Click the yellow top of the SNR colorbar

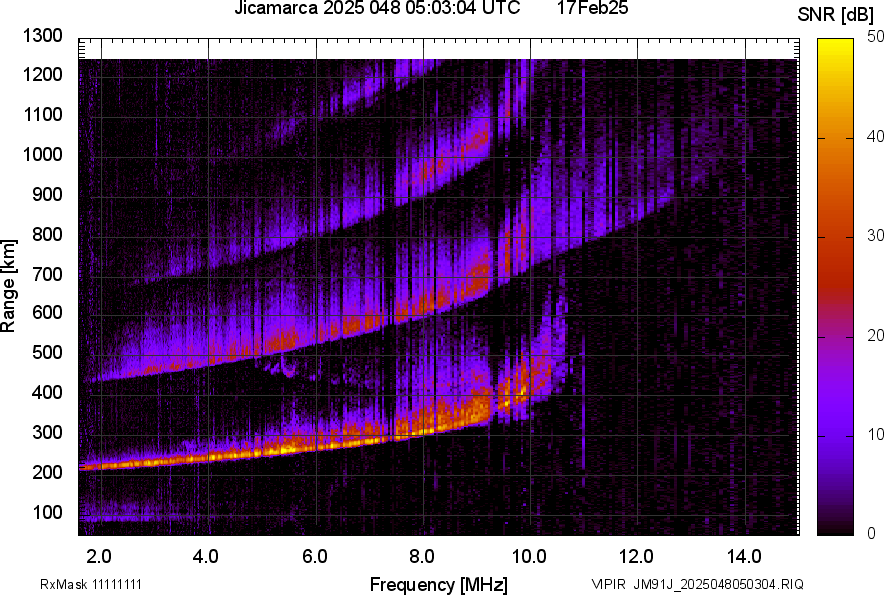835,48
